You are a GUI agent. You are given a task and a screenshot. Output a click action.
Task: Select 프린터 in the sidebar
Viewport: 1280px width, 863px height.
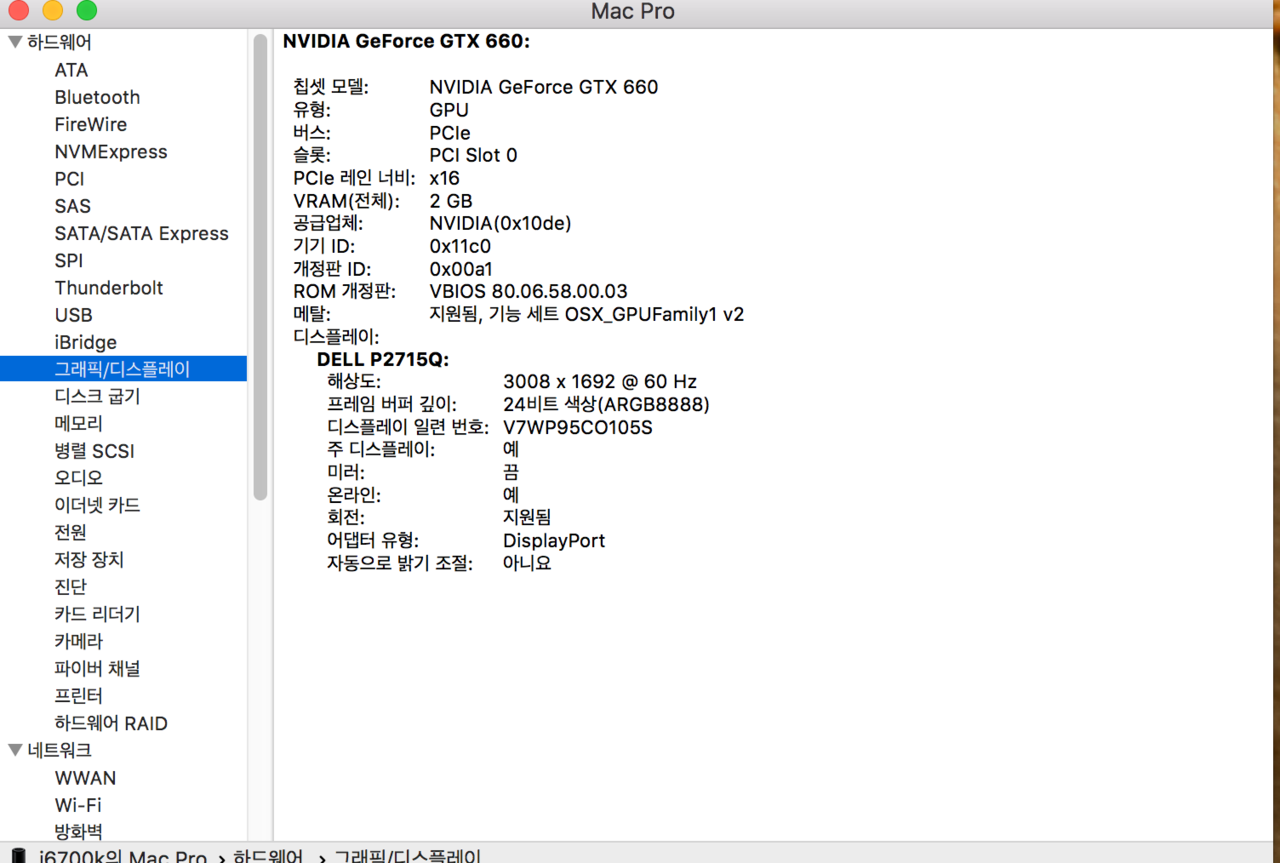pos(79,695)
